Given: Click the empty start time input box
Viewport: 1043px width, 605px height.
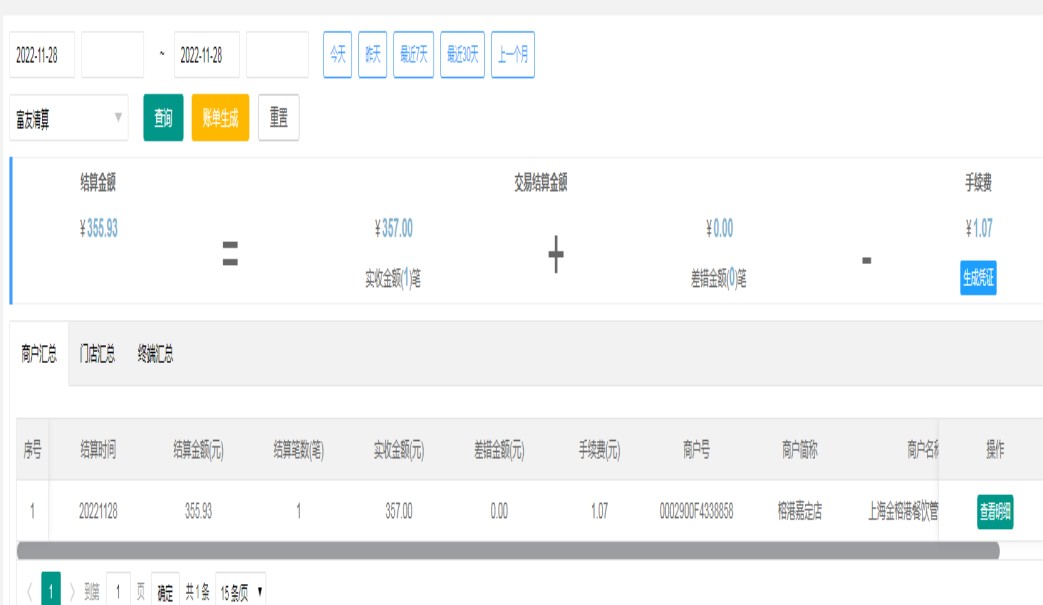Looking at the screenshot, I should [x=112, y=55].
